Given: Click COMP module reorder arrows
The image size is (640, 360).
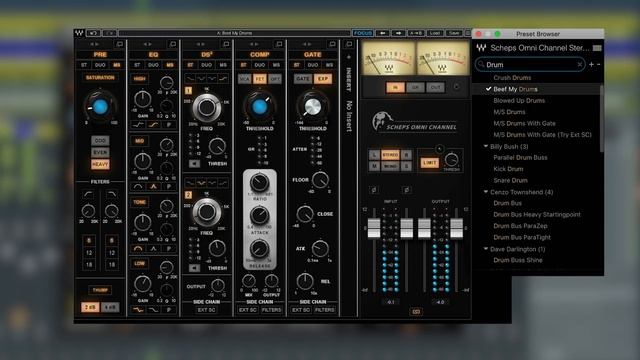Looking at the screenshot, I should [x=254, y=44].
